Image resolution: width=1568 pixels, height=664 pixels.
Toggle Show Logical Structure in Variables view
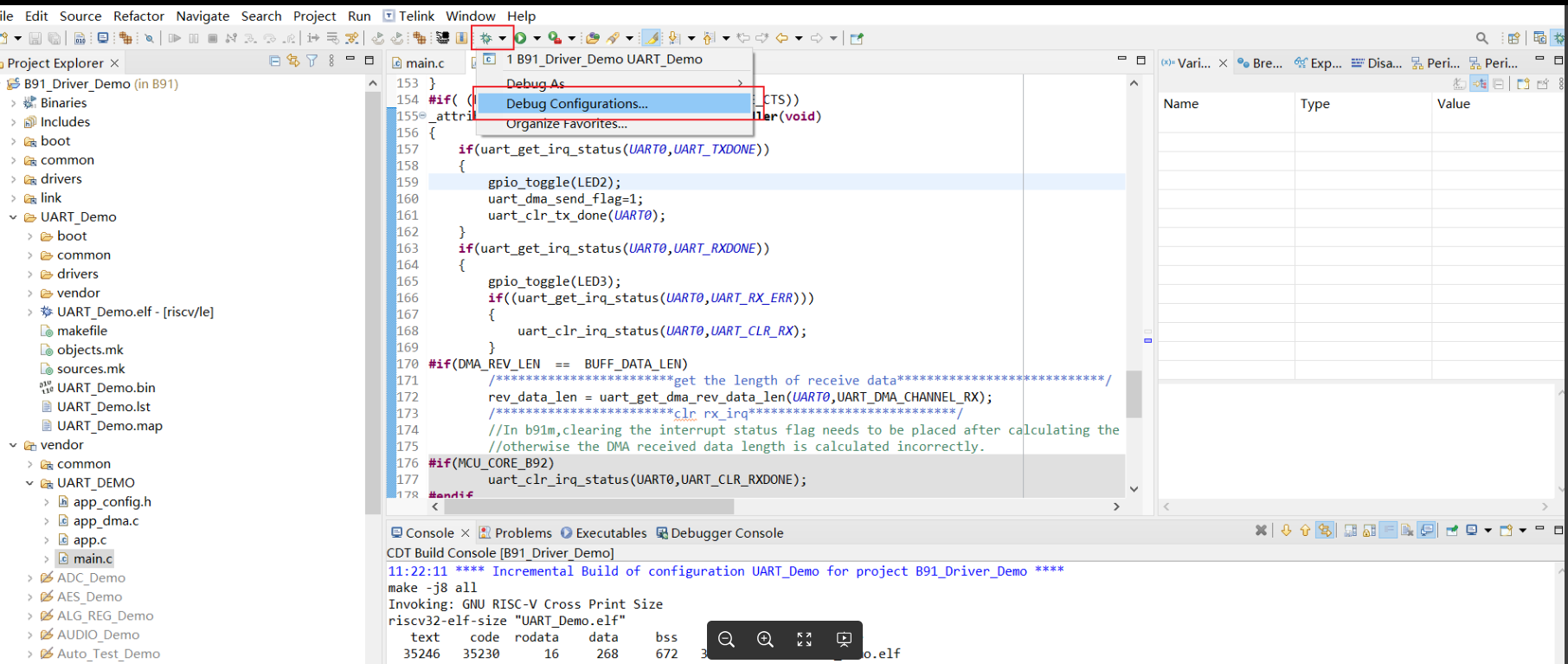click(1480, 84)
